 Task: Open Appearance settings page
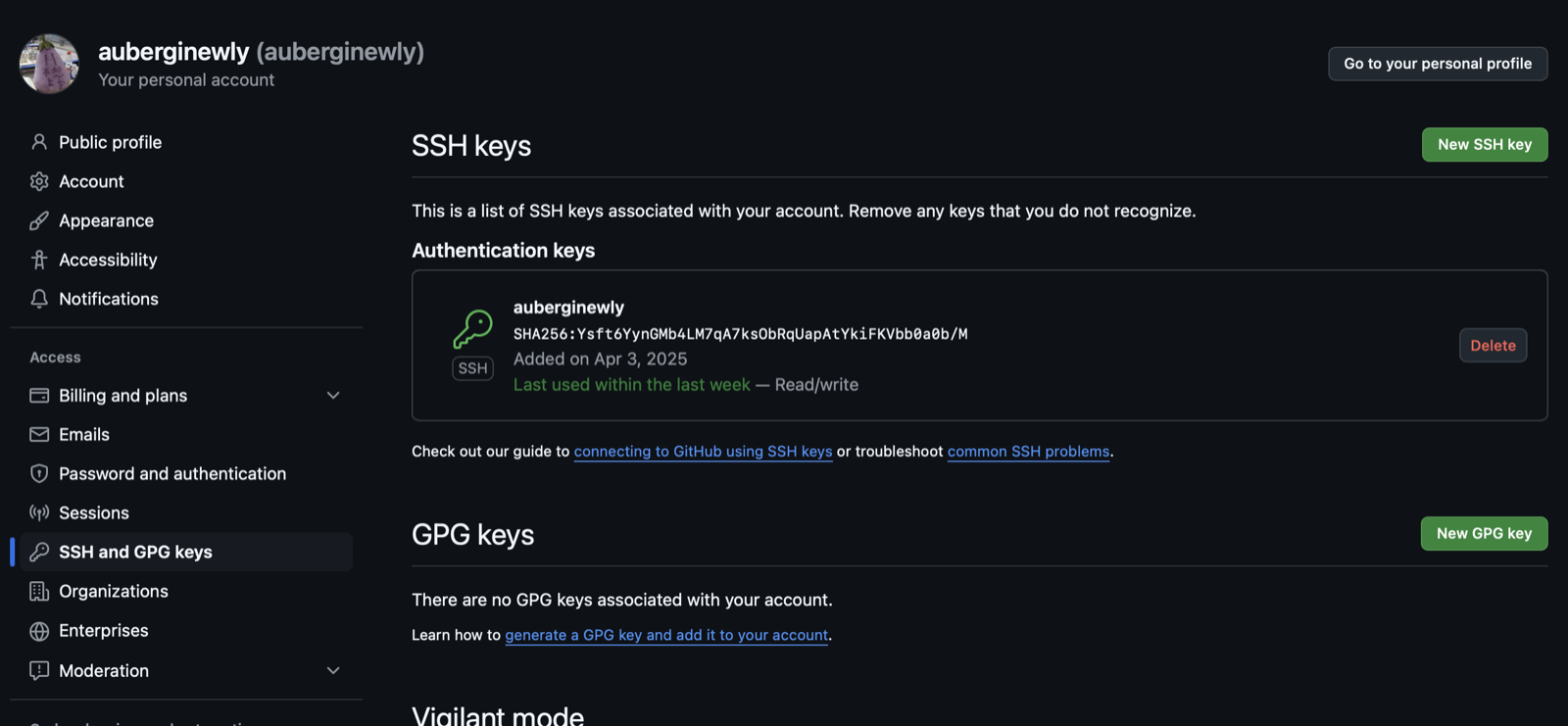point(186,220)
